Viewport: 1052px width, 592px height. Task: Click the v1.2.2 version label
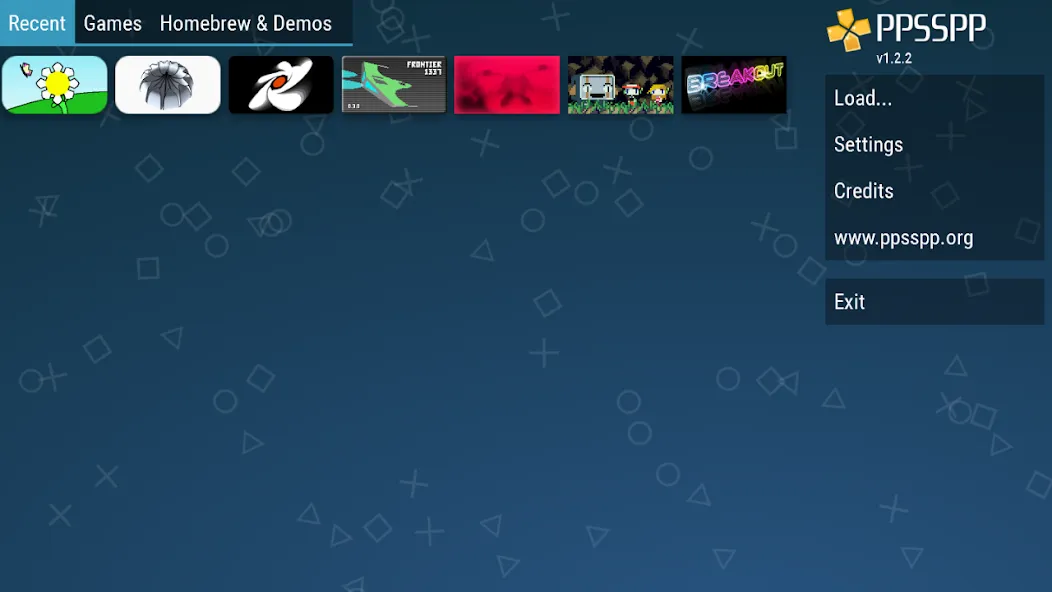point(894,59)
